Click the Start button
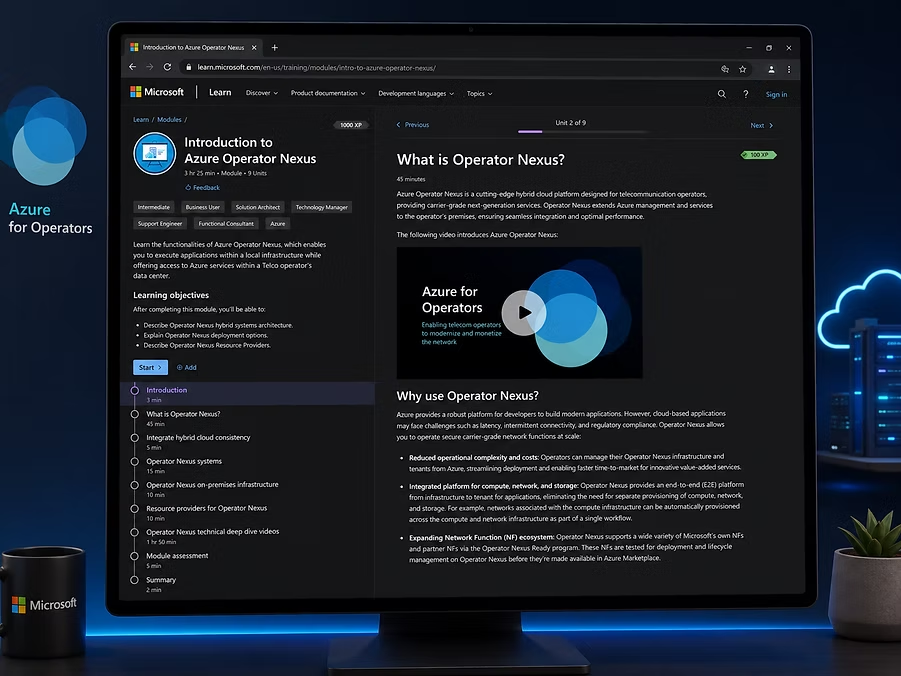The height and width of the screenshot is (676, 901). coord(151,367)
